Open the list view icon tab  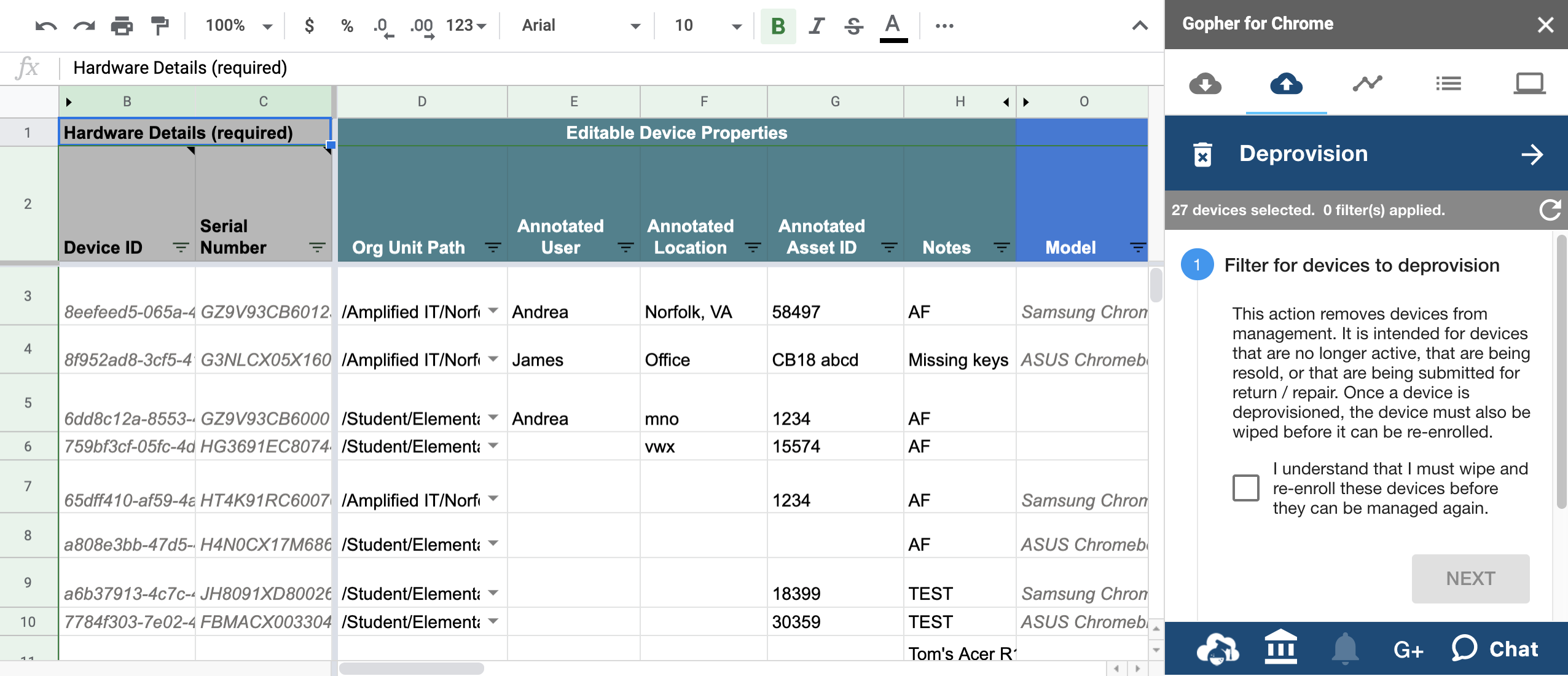pos(1448,84)
